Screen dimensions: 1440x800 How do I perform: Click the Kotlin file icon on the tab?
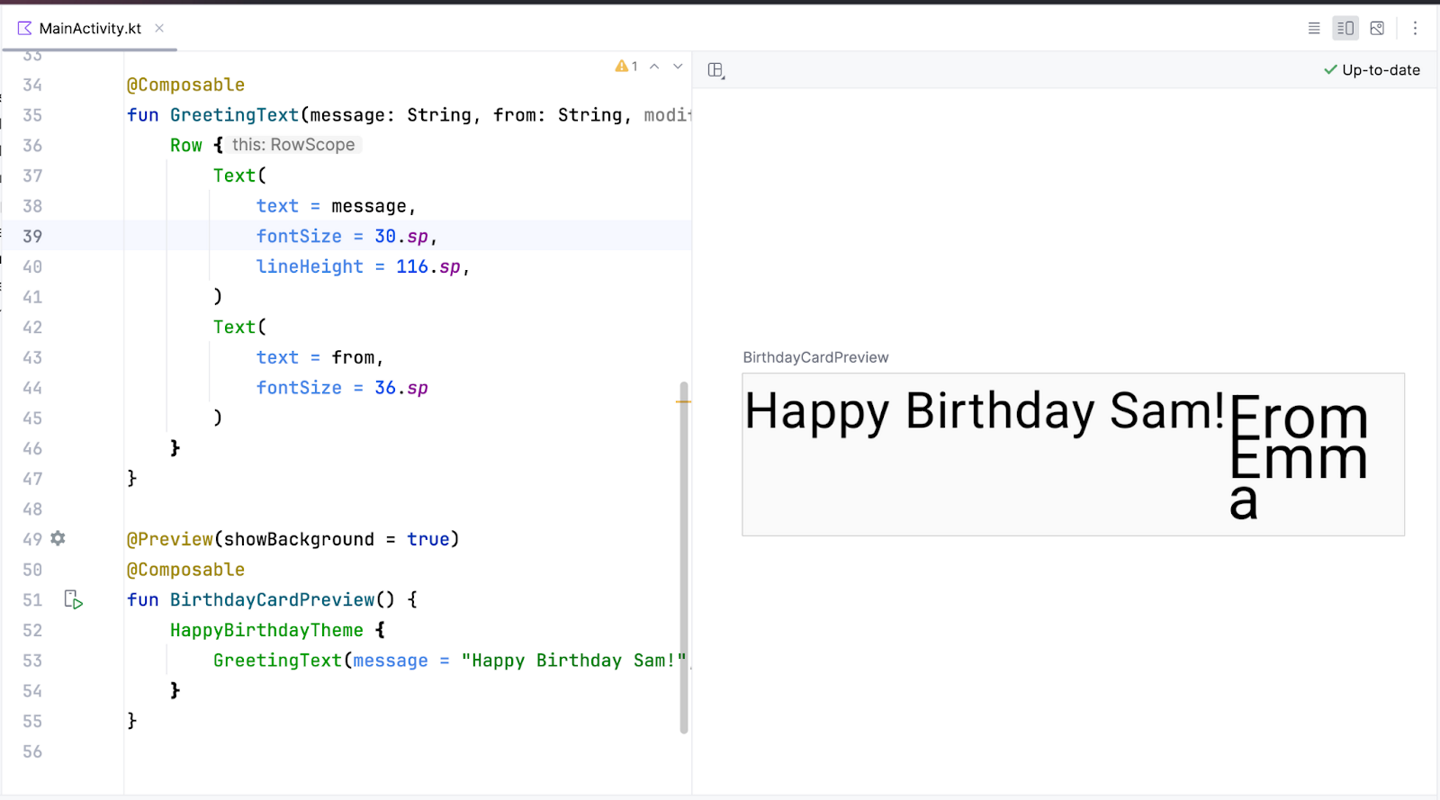coord(25,29)
